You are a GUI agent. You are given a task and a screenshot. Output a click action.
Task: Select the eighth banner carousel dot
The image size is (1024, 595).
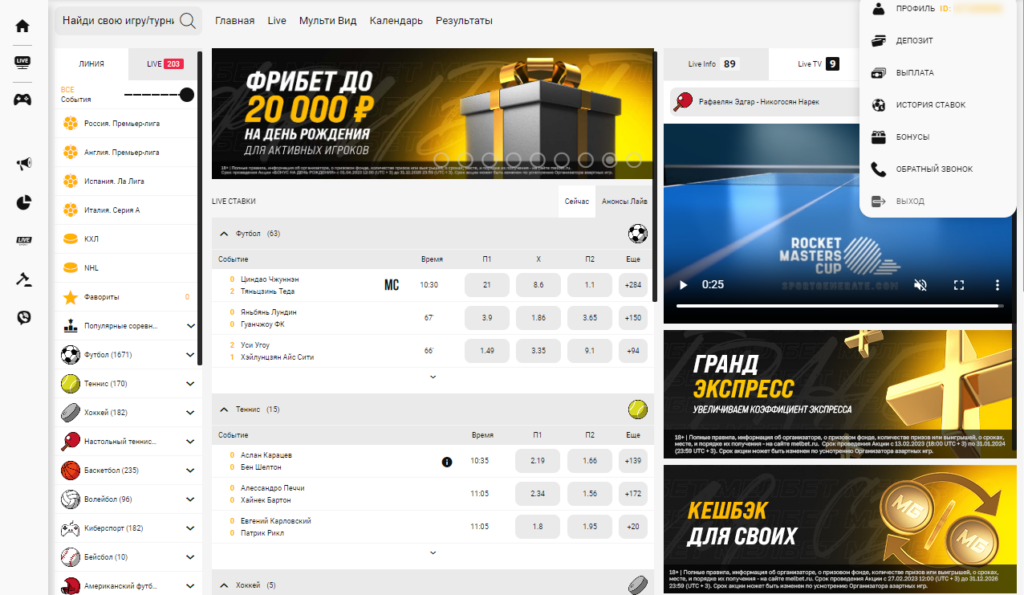tap(610, 159)
